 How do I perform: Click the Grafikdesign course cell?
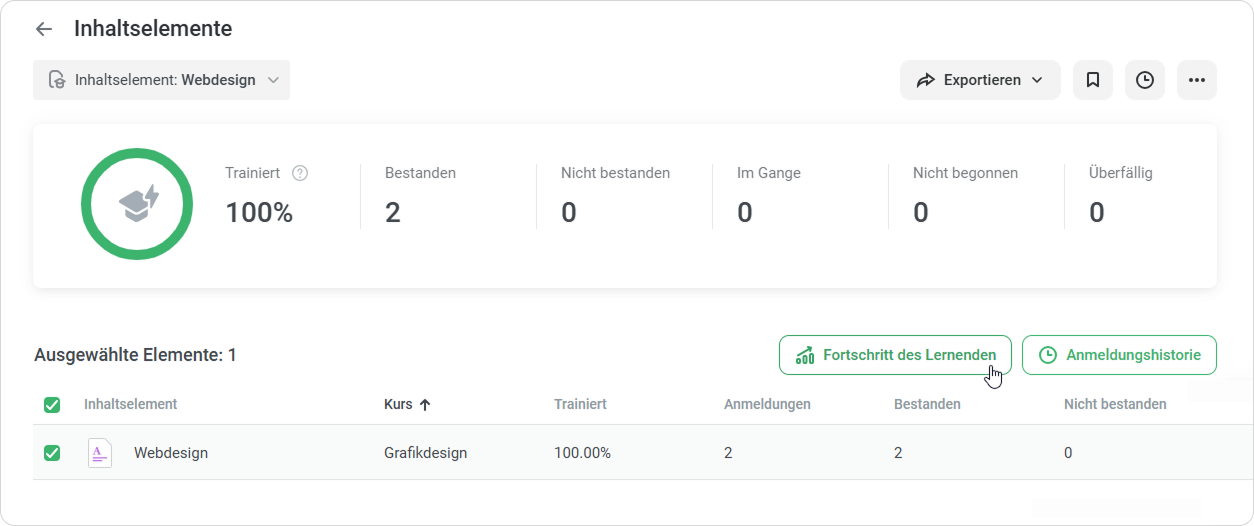tap(425, 453)
